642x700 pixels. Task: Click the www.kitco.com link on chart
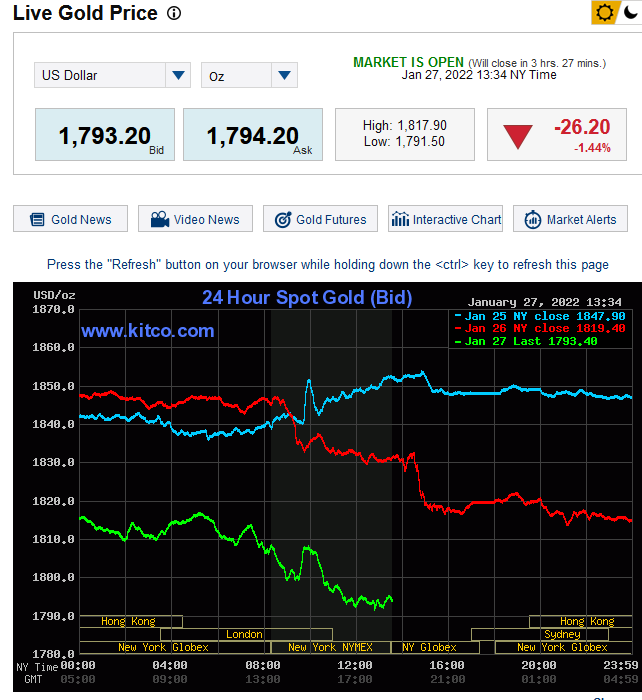(148, 331)
